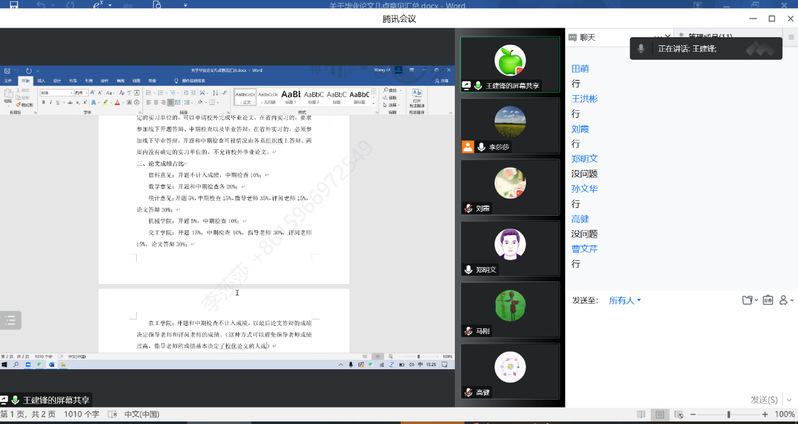This screenshot has width=798, height=424.
Task: Click sender name 田萌 in chat
Action: click(580, 68)
